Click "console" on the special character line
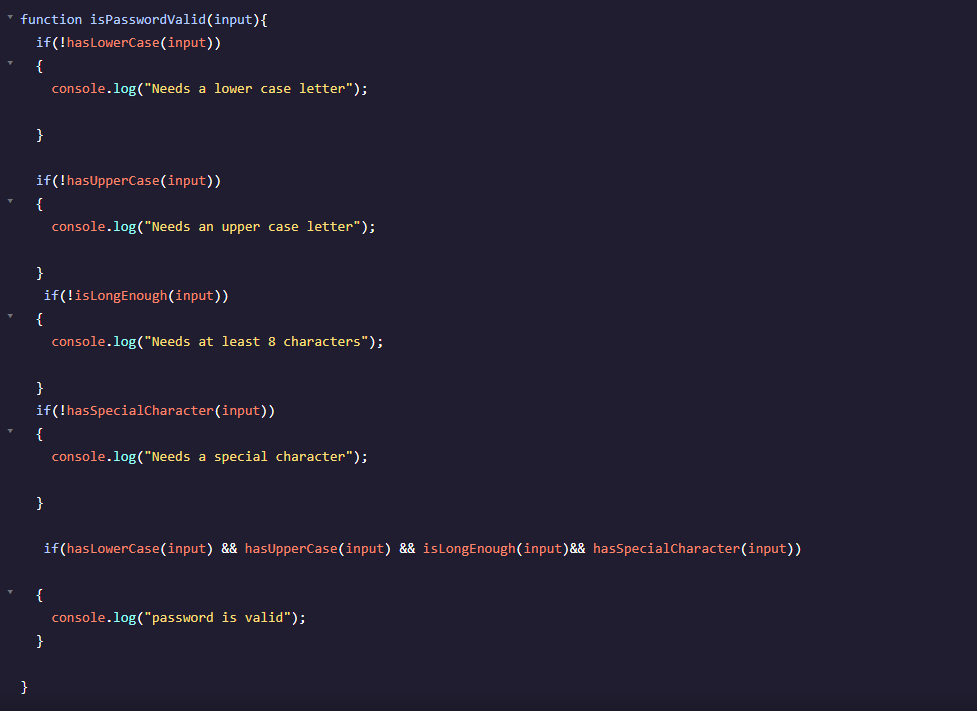Screen dimensions: 977x711 click(x=79, y=457)
